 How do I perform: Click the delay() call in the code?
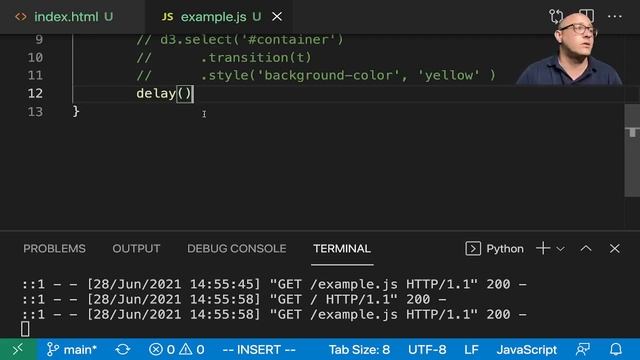[x=164, y=93]
